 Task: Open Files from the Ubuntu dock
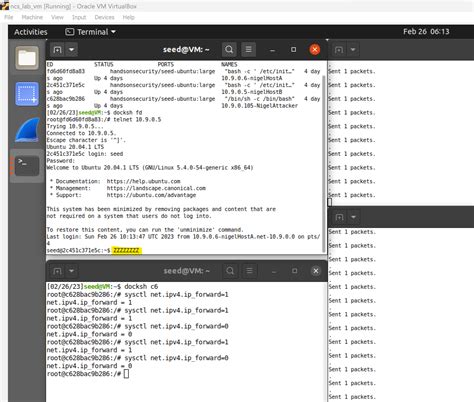(27, 58)
